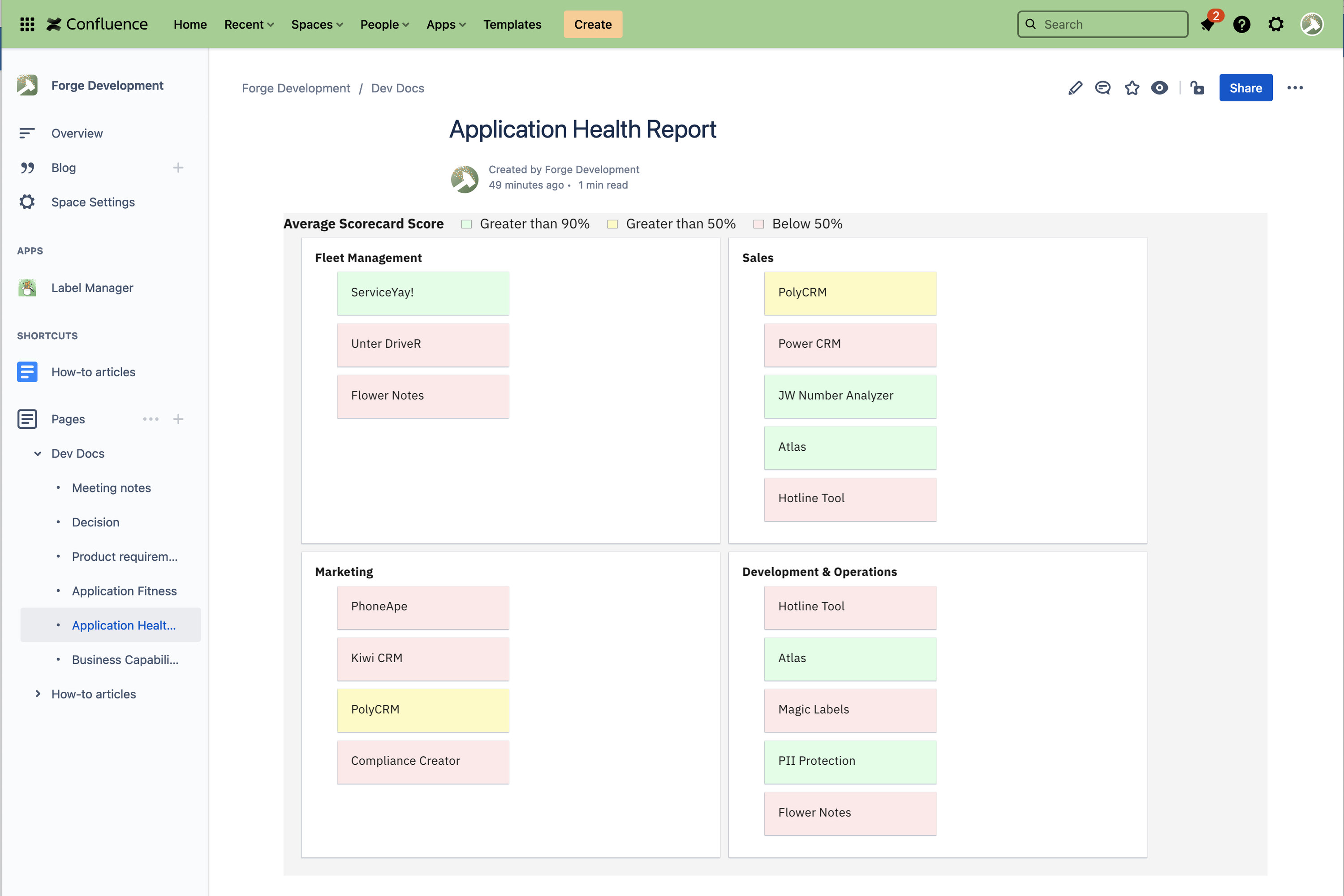Open the app switcher grid icon
The image size is (1344, 896).
27,25
